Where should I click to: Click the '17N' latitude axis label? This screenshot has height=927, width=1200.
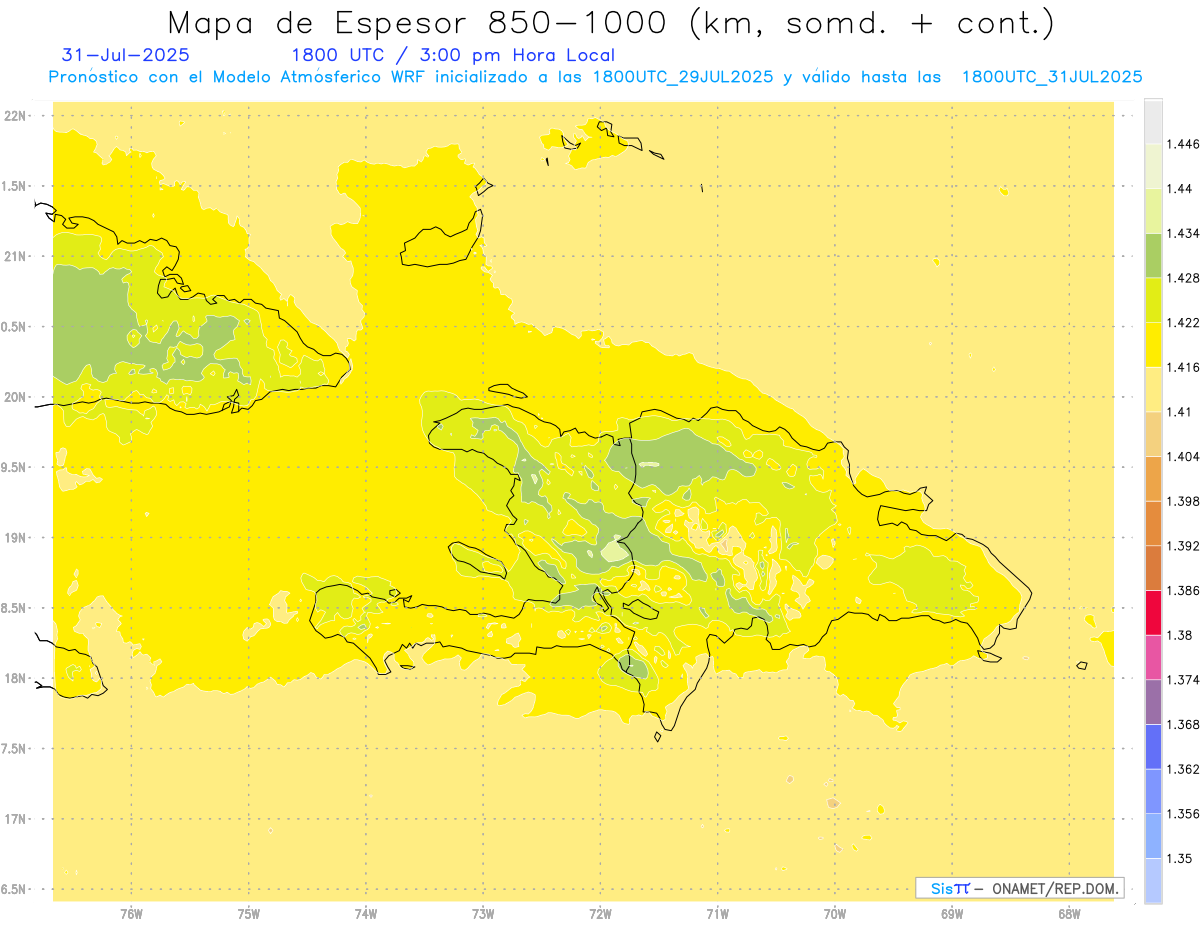16,819
